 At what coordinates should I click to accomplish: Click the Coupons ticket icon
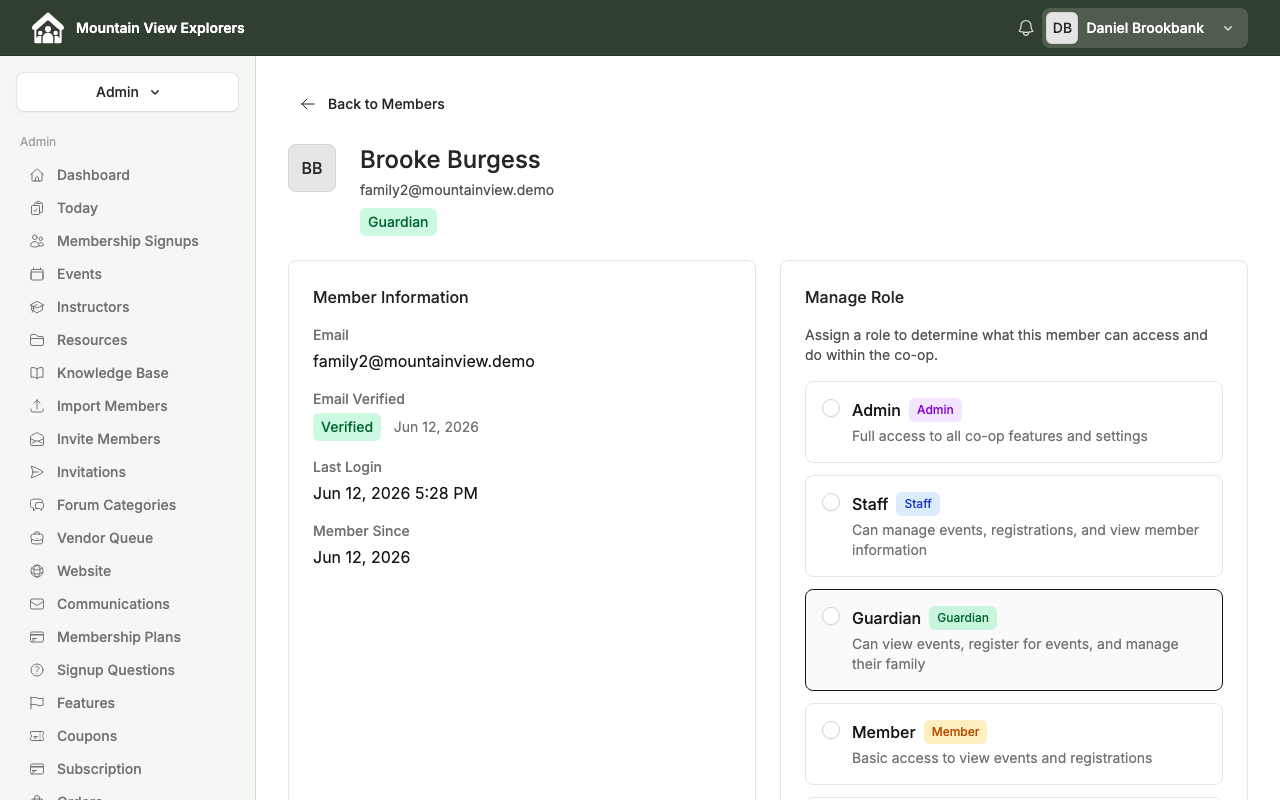[x=37, y=736]
